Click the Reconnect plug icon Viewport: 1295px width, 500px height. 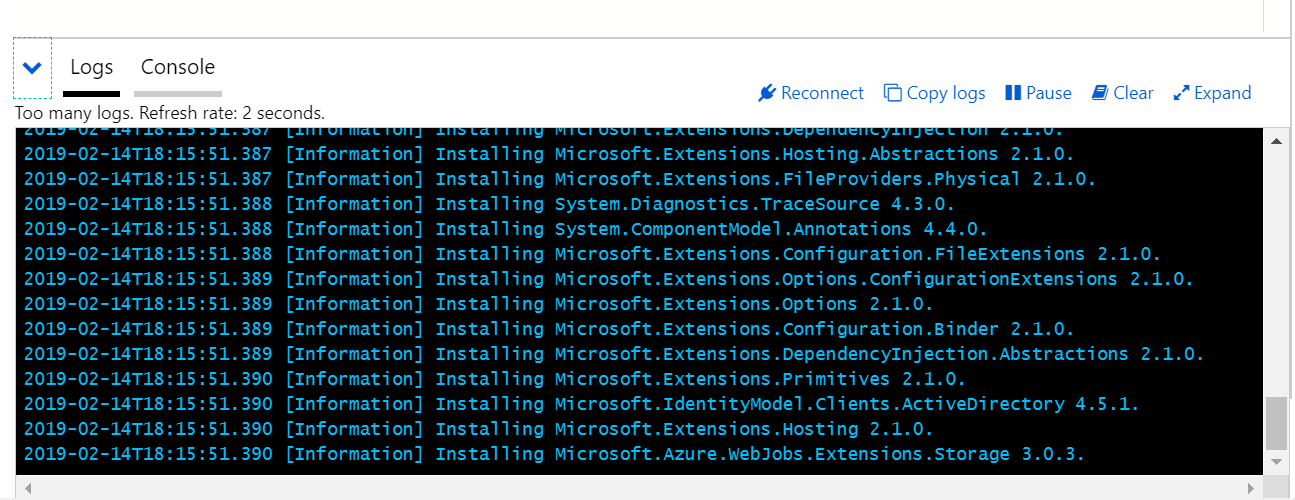(767, 93)
